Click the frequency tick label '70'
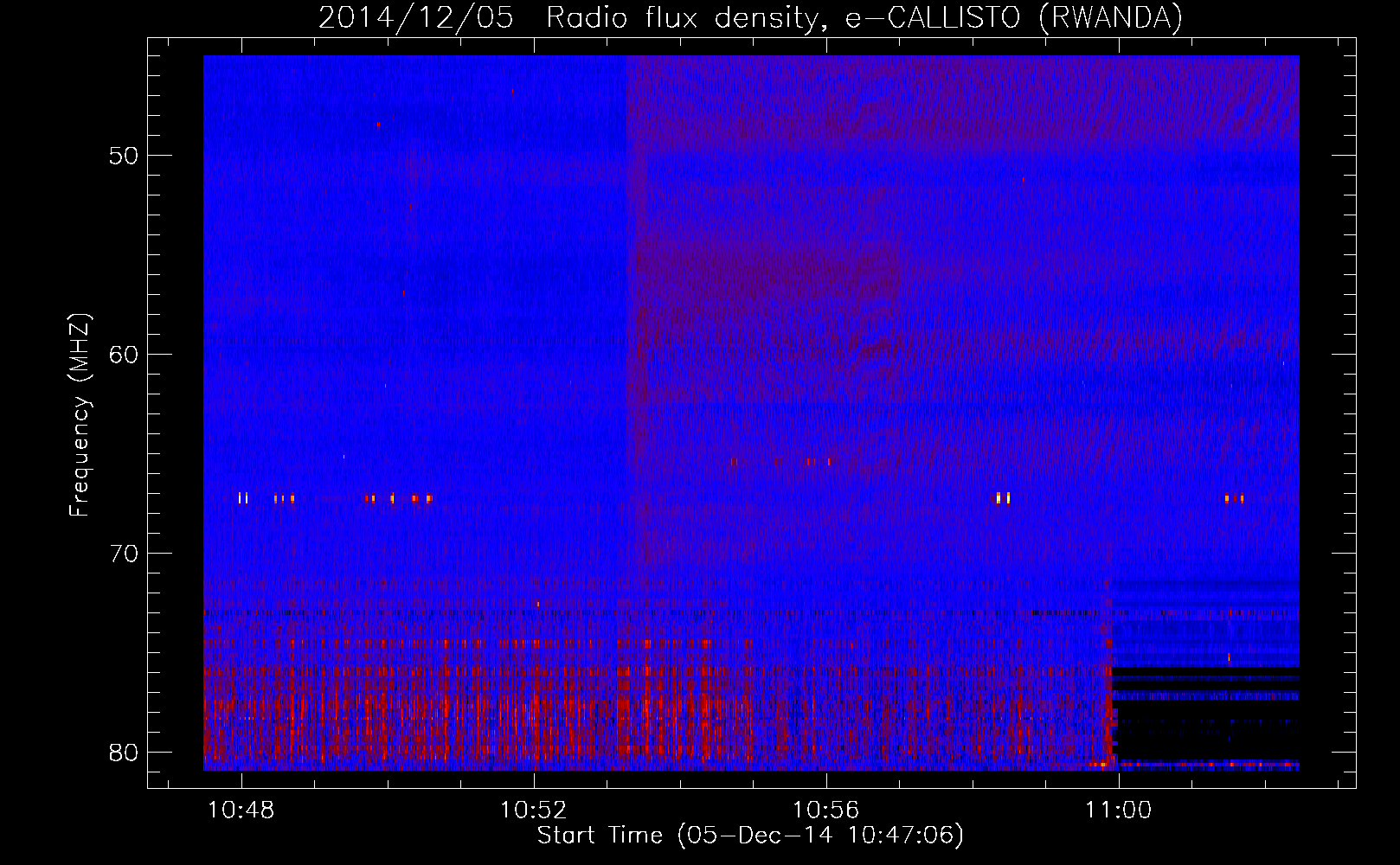Image resolution: width=1400 pixels, height=865 pixels. click(125, 554)
